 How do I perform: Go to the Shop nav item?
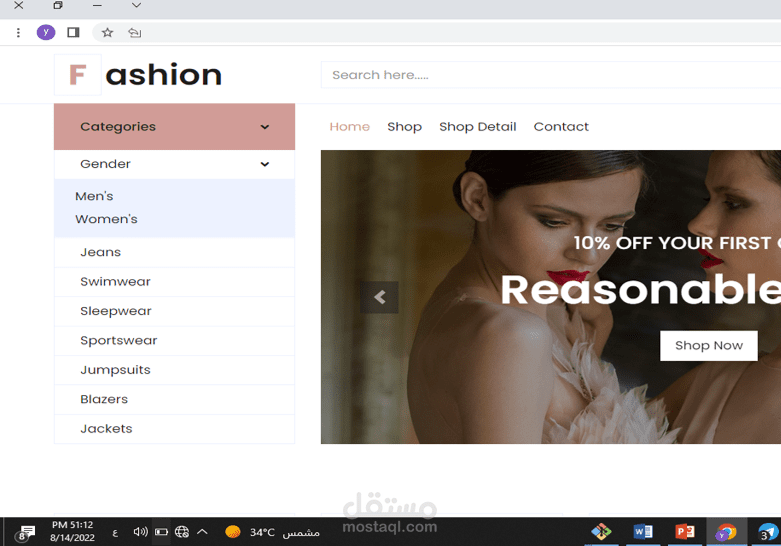(404, 127)
